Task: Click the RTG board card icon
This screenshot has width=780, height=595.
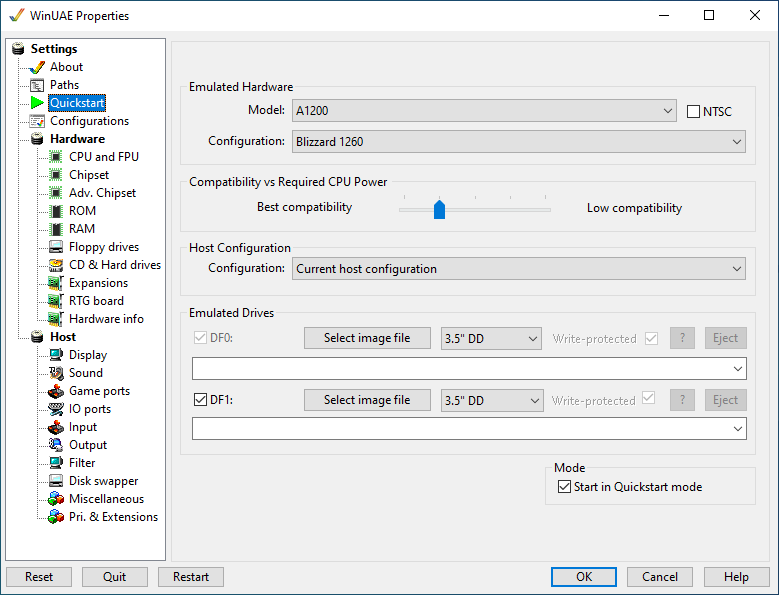Action: 56,301
